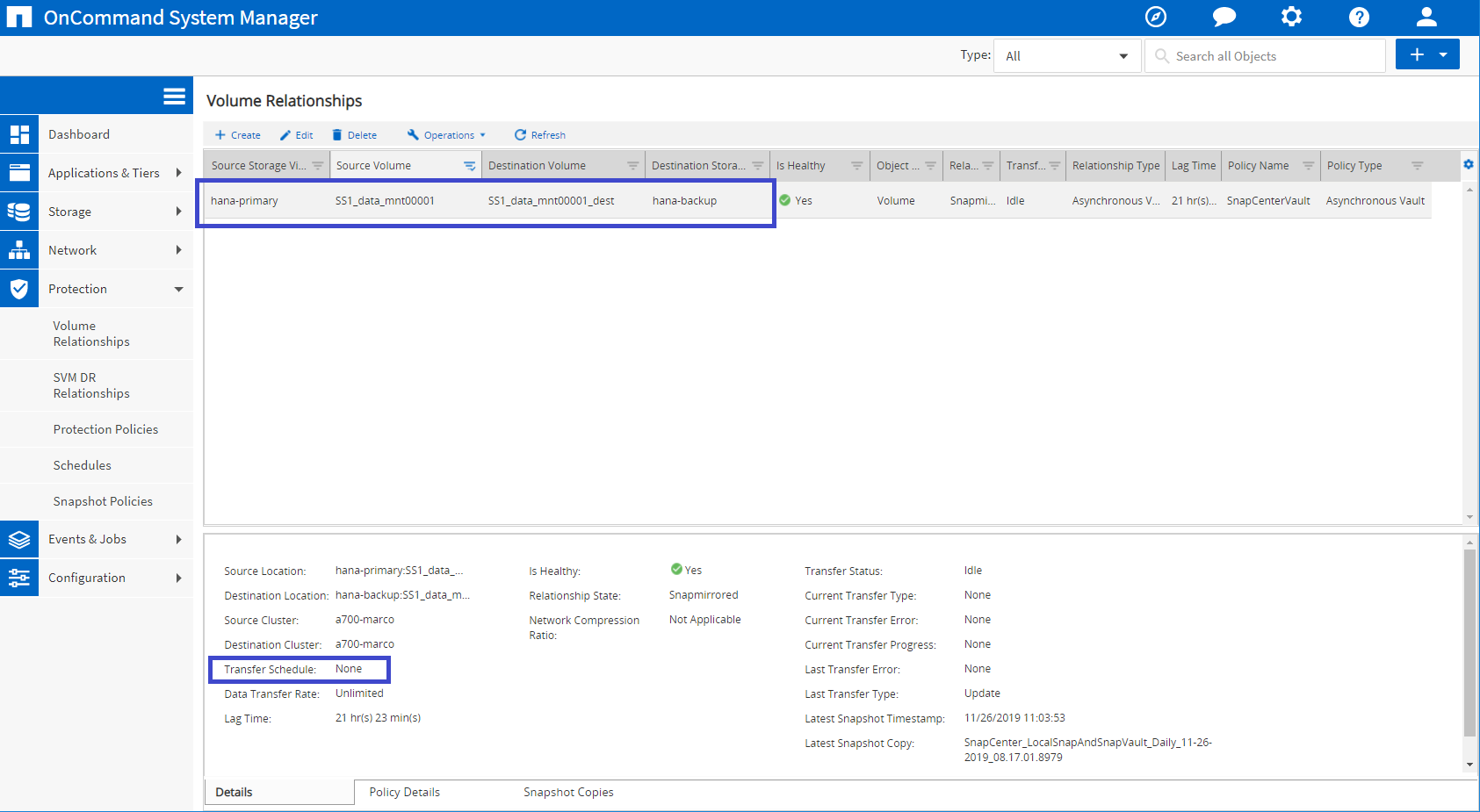Screen dimensions: 1480x812
Task: Open the user account profile icon
Action: [1426, 17]
